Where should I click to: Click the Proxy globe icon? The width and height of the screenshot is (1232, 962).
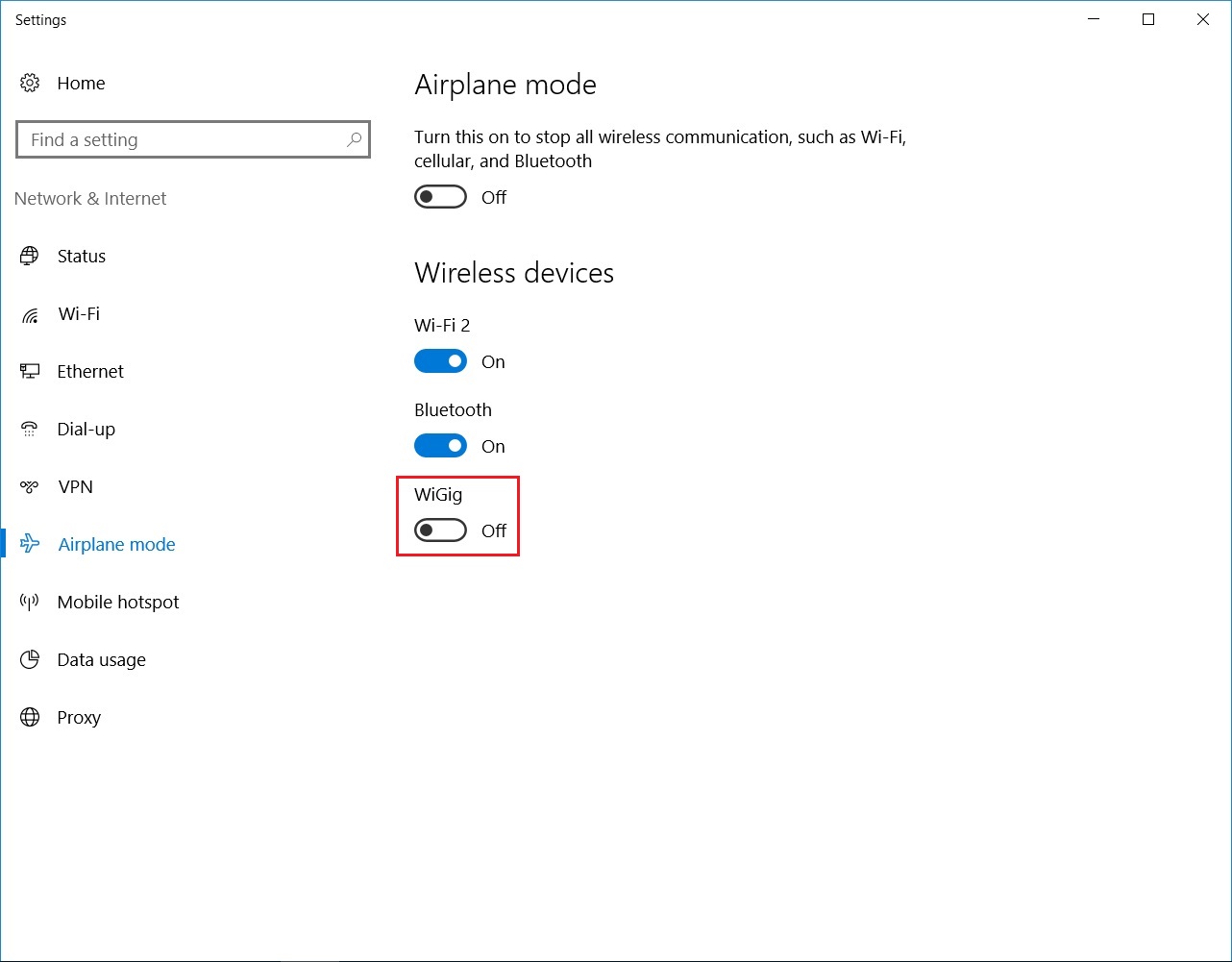tap(30, 717)
